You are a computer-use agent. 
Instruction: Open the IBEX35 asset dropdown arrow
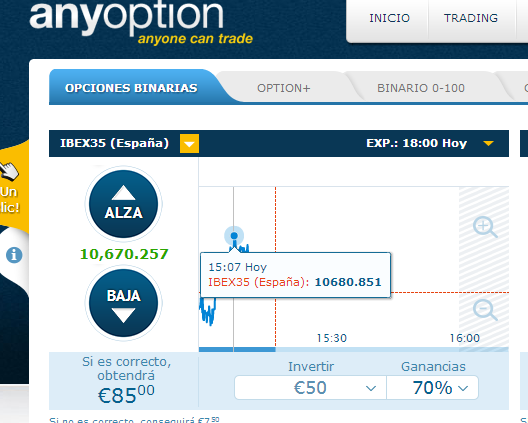tap(189, 143)
